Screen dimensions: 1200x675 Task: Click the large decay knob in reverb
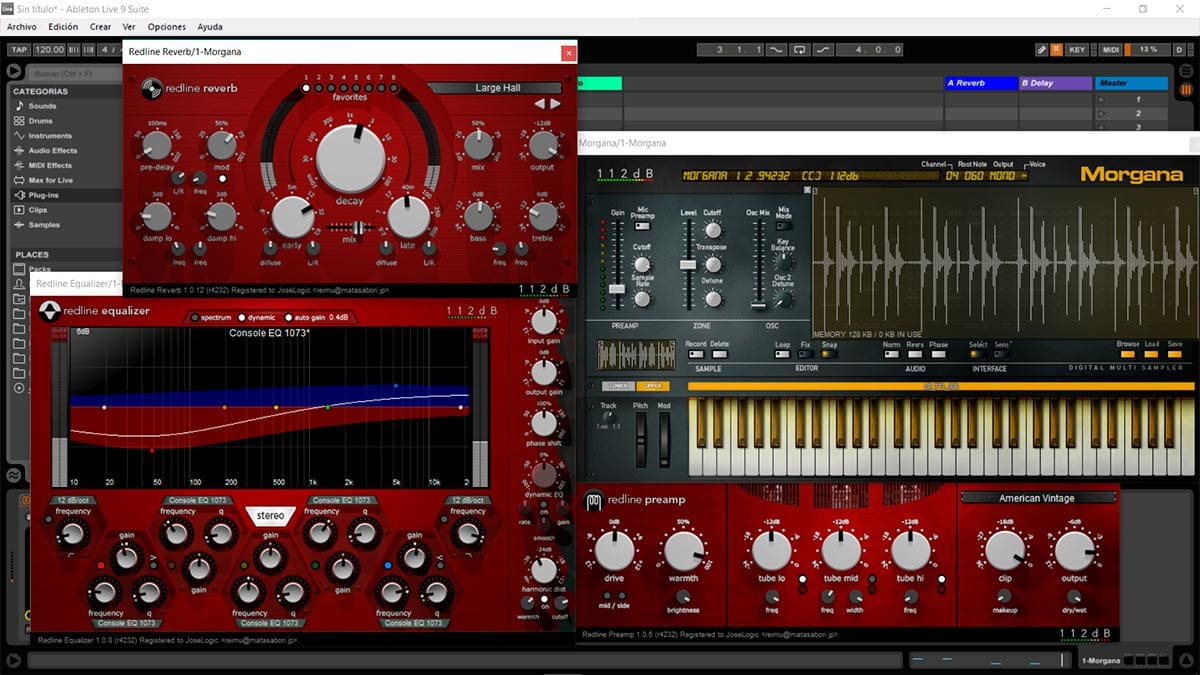click(x=350, y=158)
